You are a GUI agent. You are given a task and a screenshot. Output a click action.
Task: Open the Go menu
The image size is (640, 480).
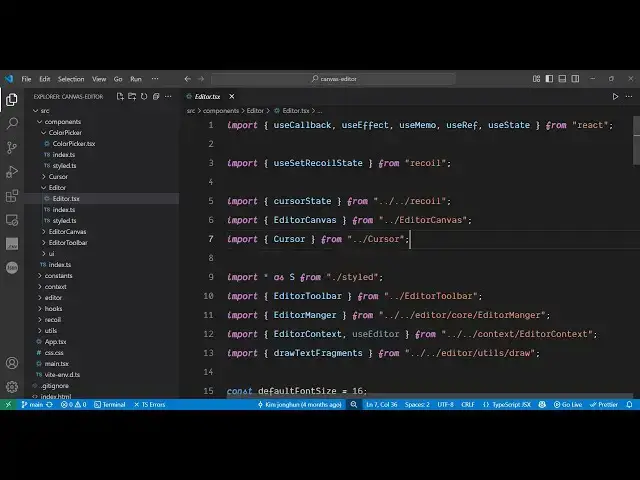click(118, 79)
